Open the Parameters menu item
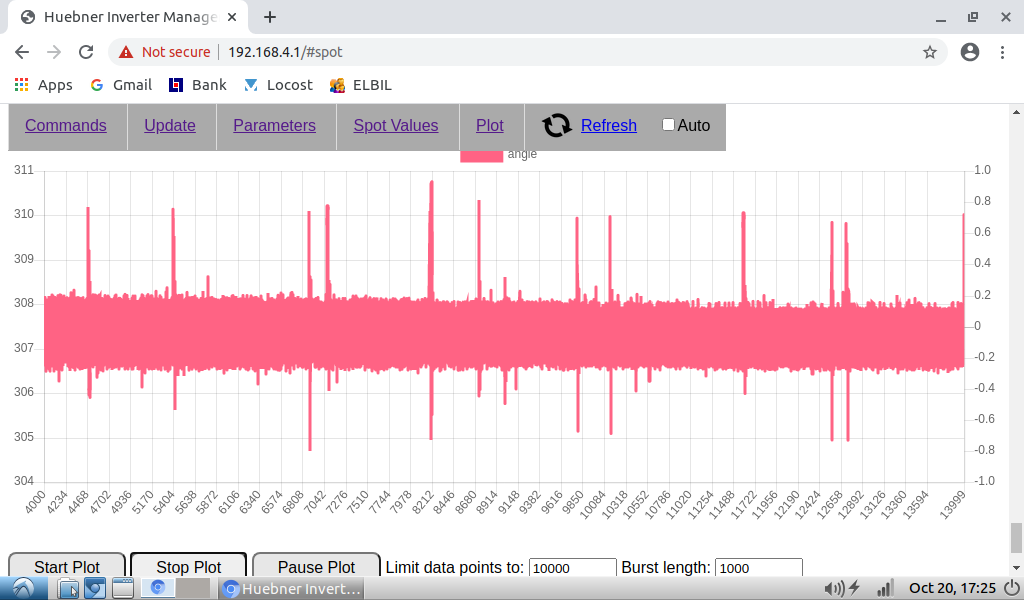 [x=274, y=125]
